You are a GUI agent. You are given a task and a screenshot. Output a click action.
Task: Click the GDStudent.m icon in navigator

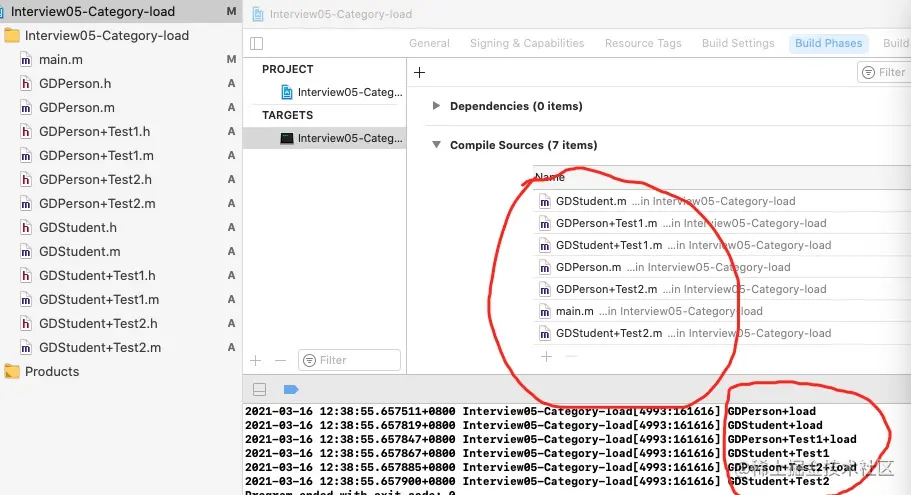pos(26,252)
